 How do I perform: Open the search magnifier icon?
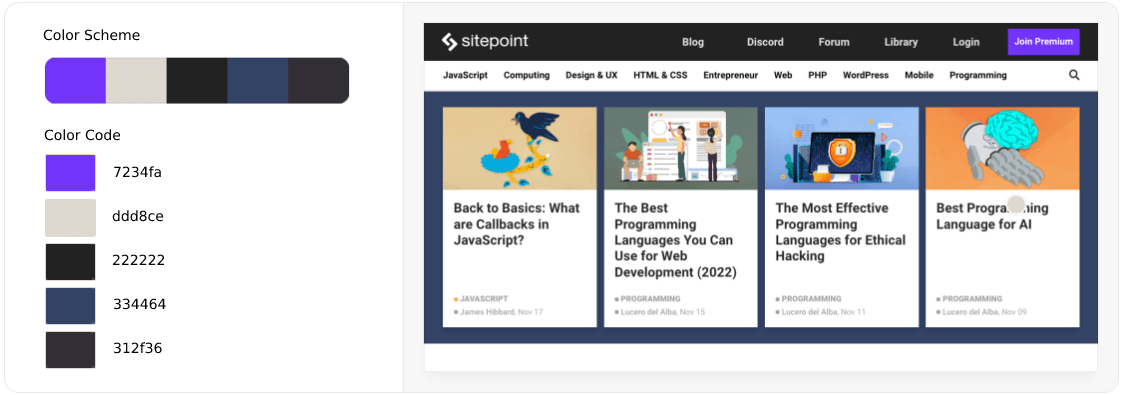click(x=1074, y=75)
